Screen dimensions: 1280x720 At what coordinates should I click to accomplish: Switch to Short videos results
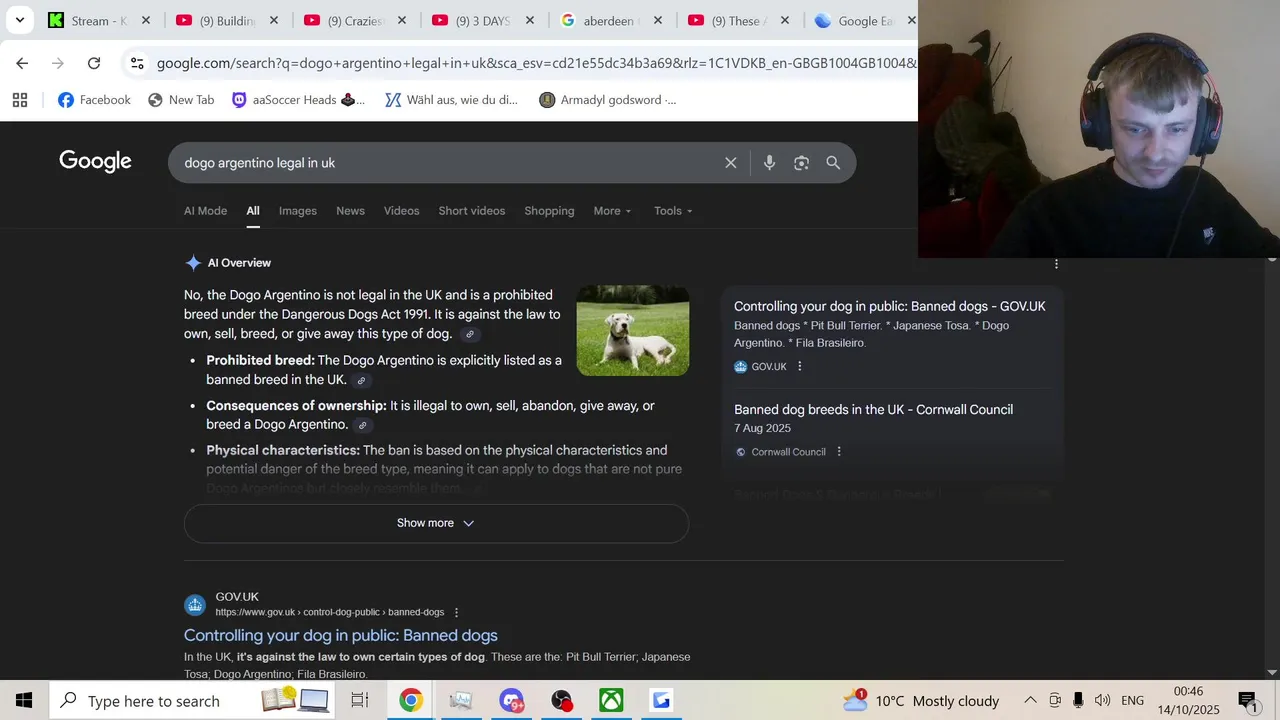pyautogui.click(x=472, y=211)
